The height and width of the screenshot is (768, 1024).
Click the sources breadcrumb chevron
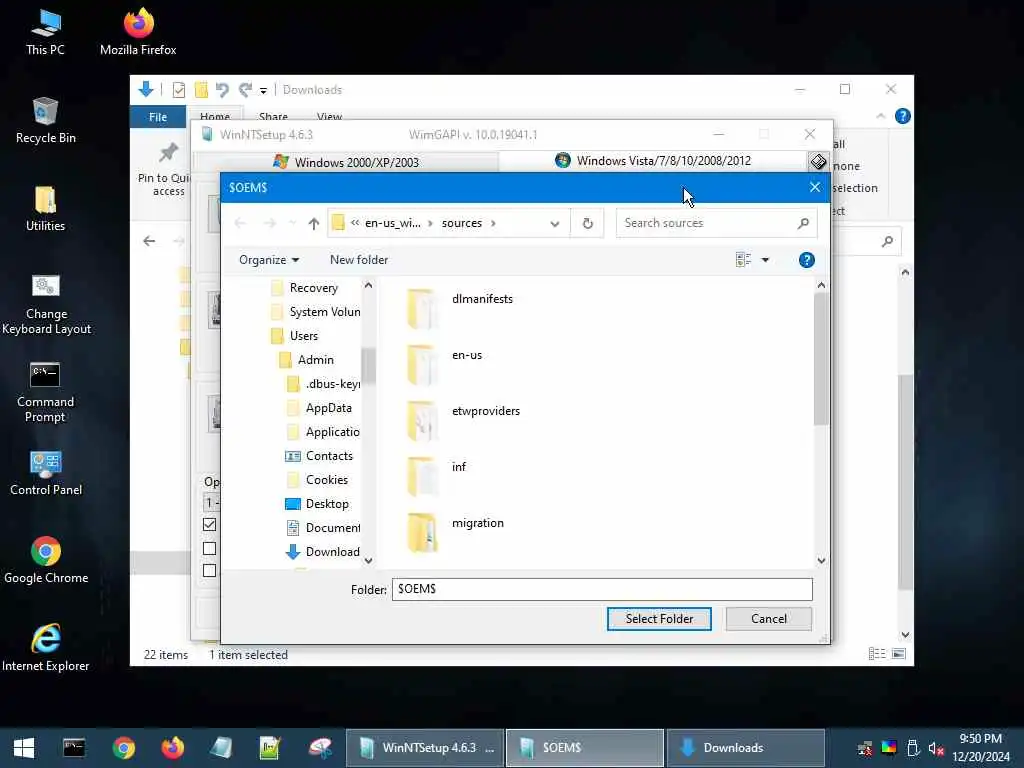(493, 223)
